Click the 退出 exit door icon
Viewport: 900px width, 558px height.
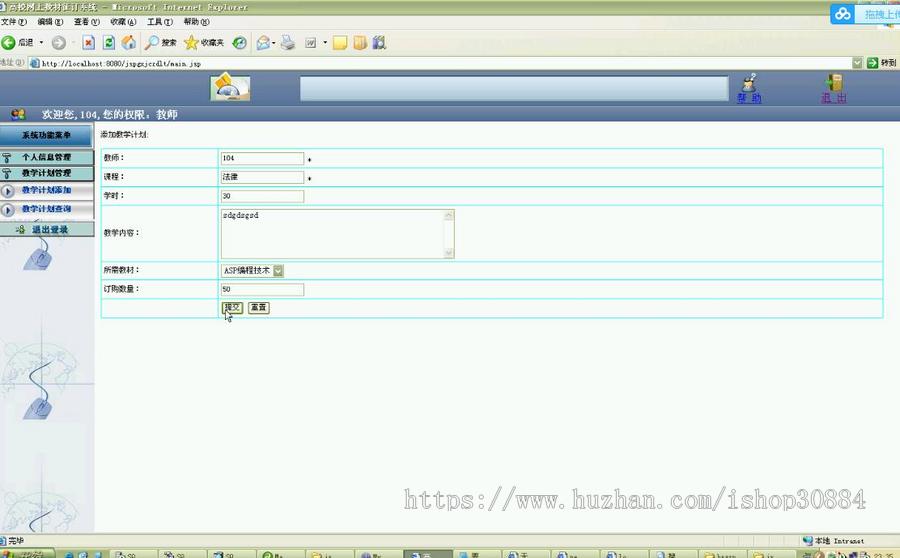tap(833, 83)
